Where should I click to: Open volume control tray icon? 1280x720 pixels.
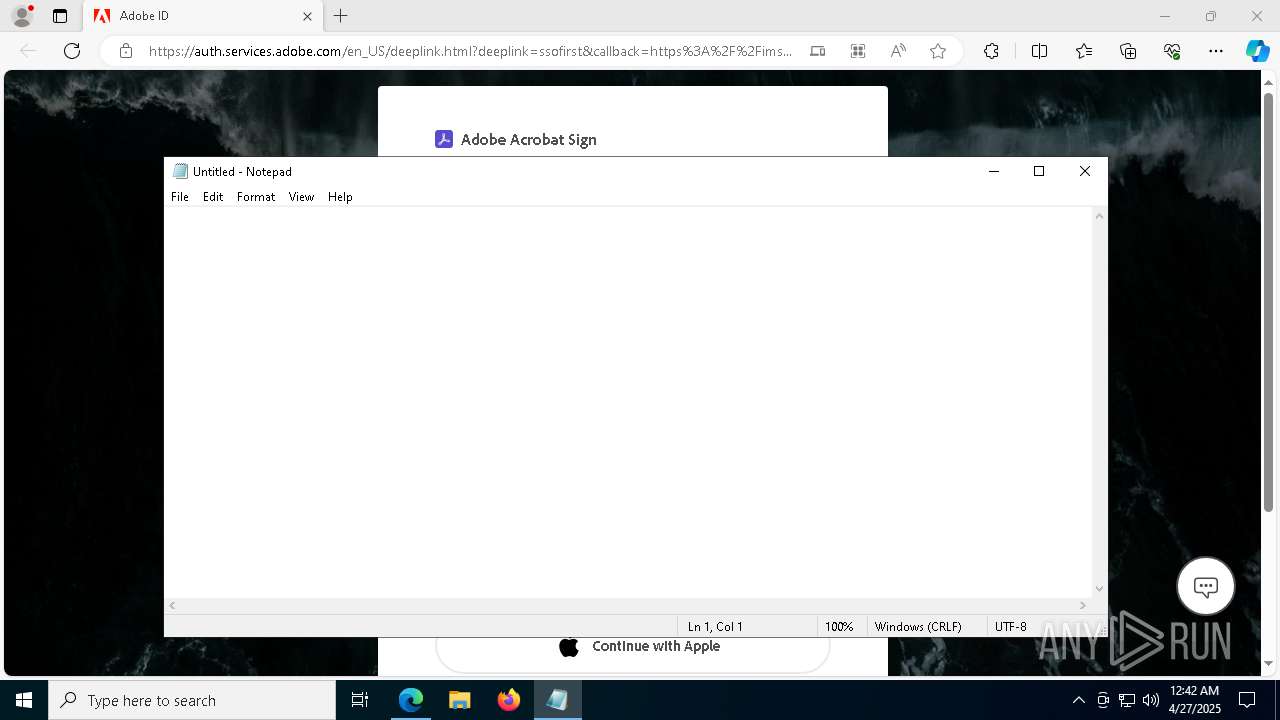(1151, 700)
